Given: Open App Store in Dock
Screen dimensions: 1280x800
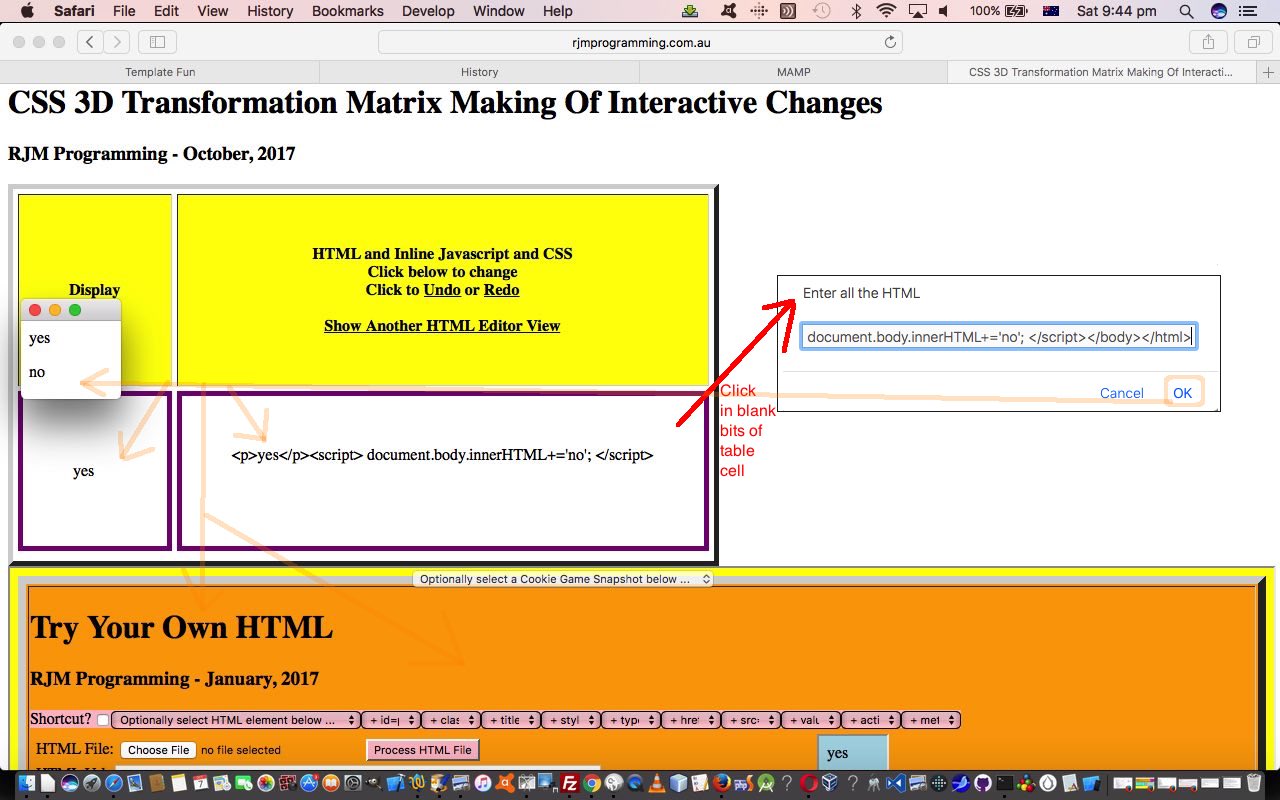Looking at the screenshot, I should [x=309, y=784].
